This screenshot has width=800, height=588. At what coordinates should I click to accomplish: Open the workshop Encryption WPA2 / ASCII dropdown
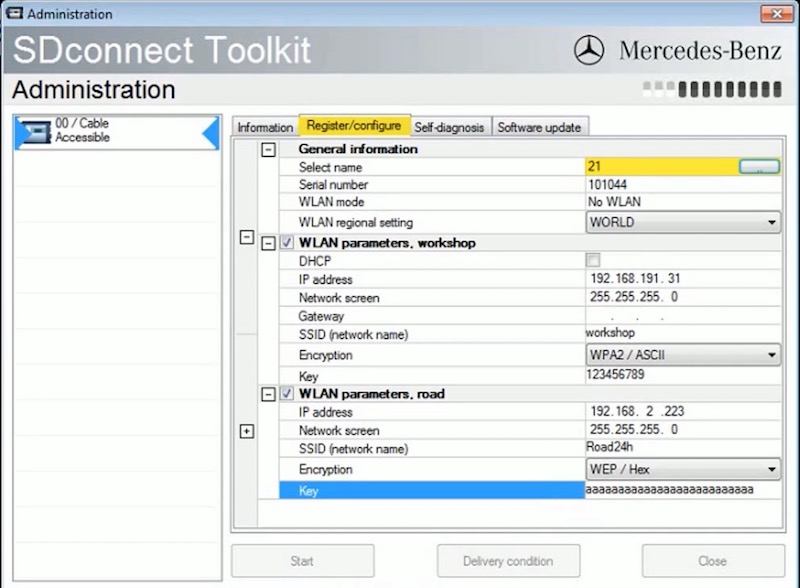(771, 355)
